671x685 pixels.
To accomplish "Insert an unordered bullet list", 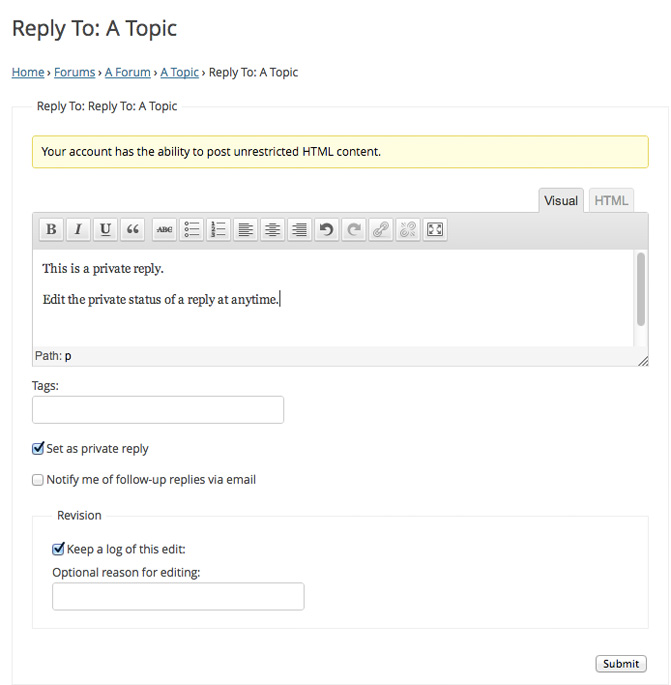I will click(x=191, y=230).
